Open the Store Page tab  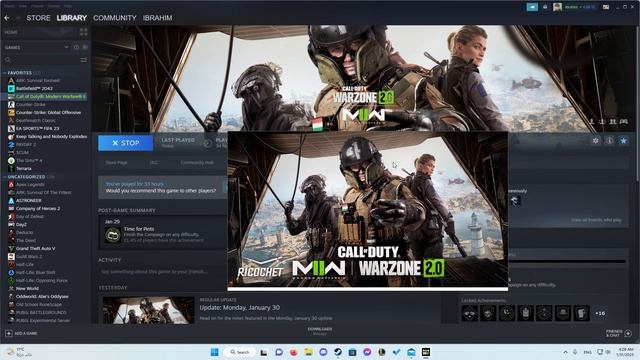[116, 162]
